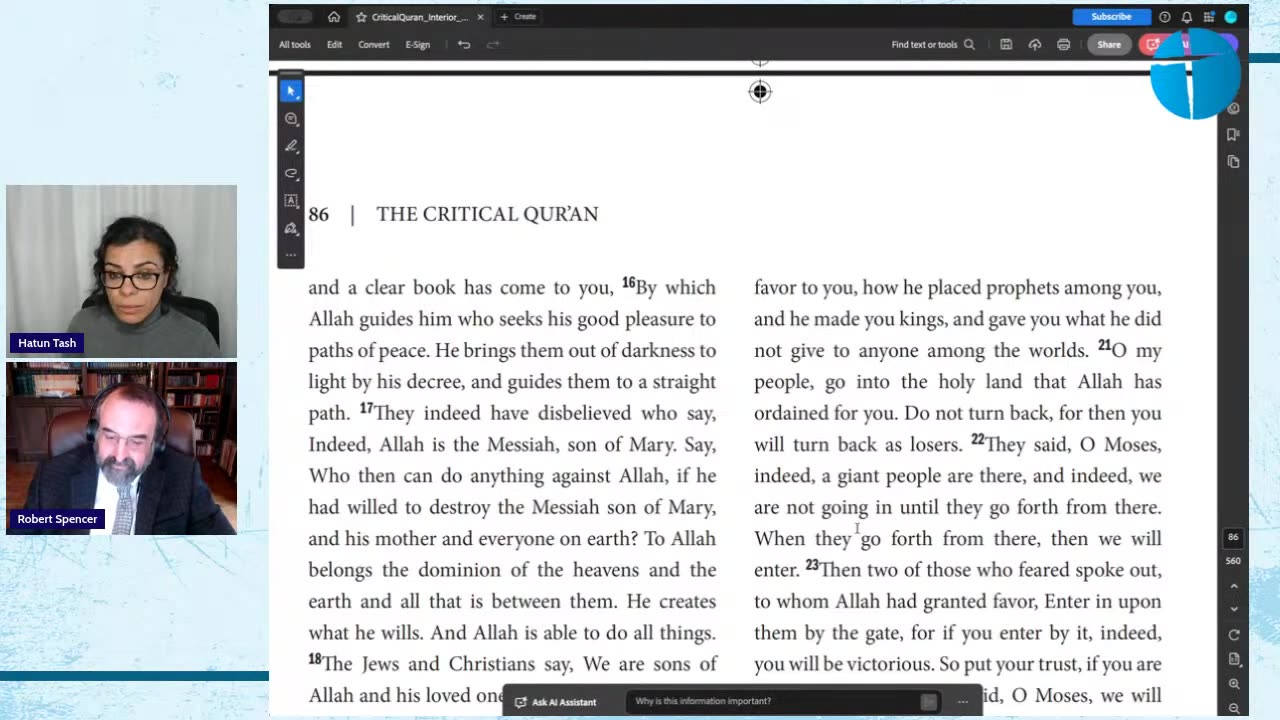
Task: Open All tools menu
Action: point(294,45)
